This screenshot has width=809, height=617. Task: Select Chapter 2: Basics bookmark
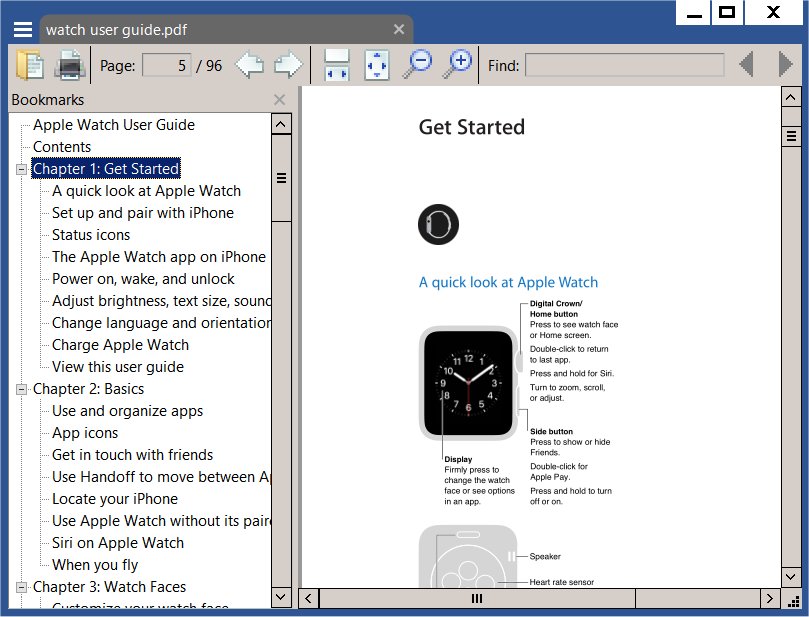[88, 389]
